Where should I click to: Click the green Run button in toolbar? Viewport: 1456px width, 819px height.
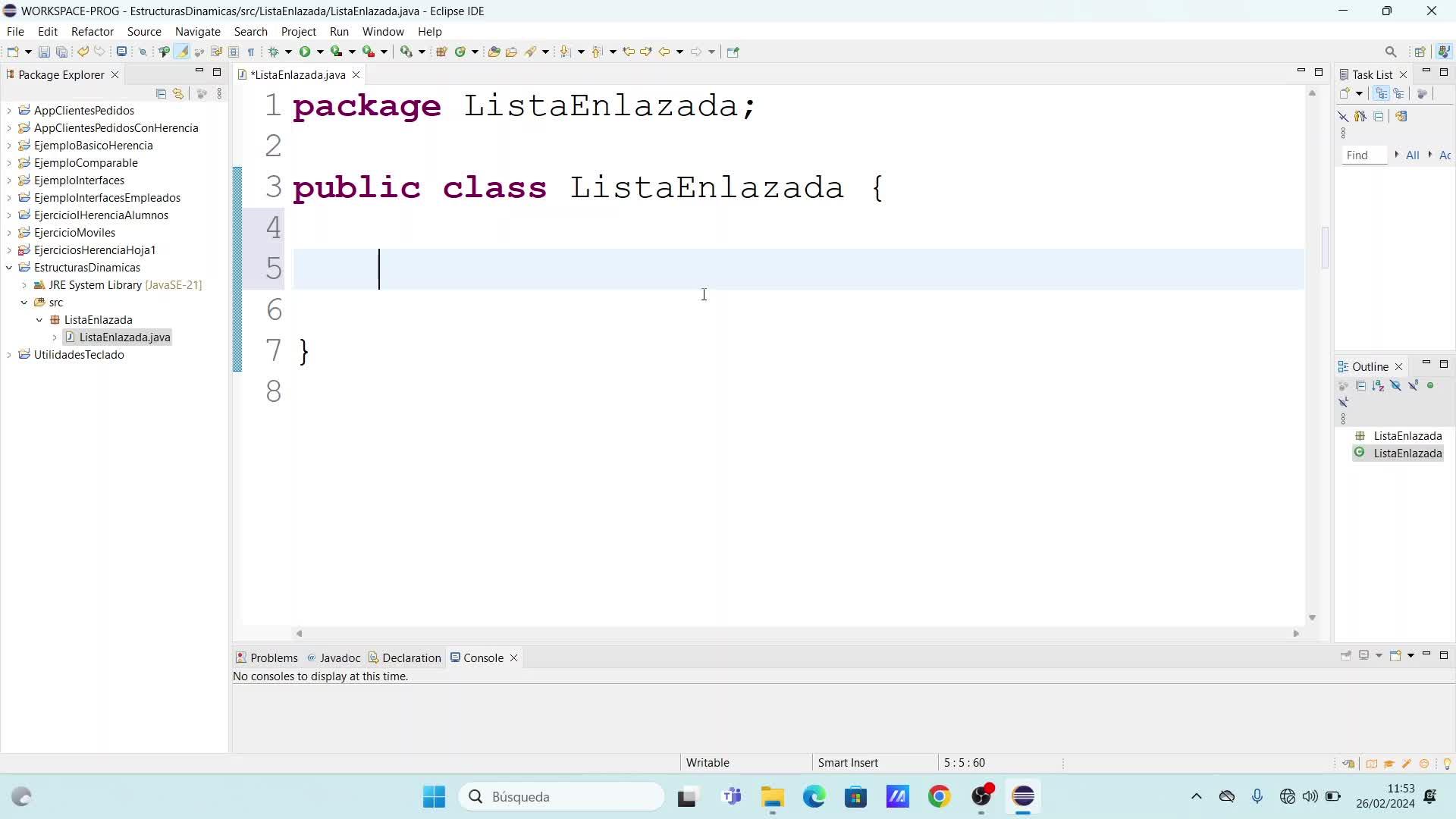[x=305, y=52]
